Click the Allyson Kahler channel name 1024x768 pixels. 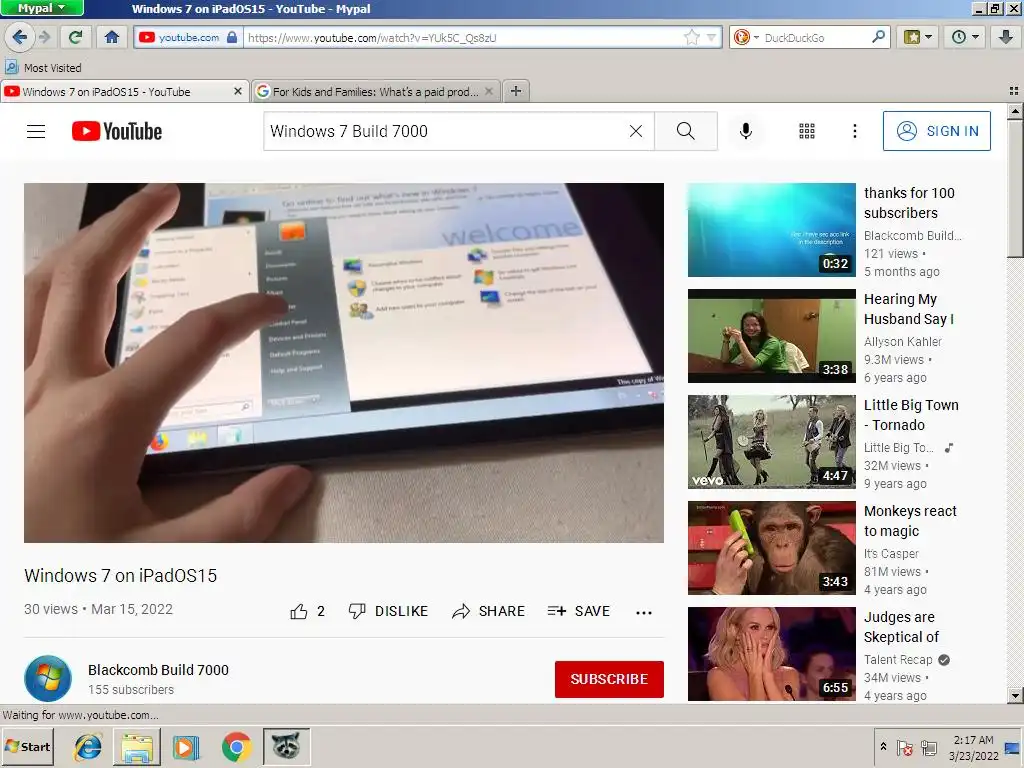tap(903, 342)
